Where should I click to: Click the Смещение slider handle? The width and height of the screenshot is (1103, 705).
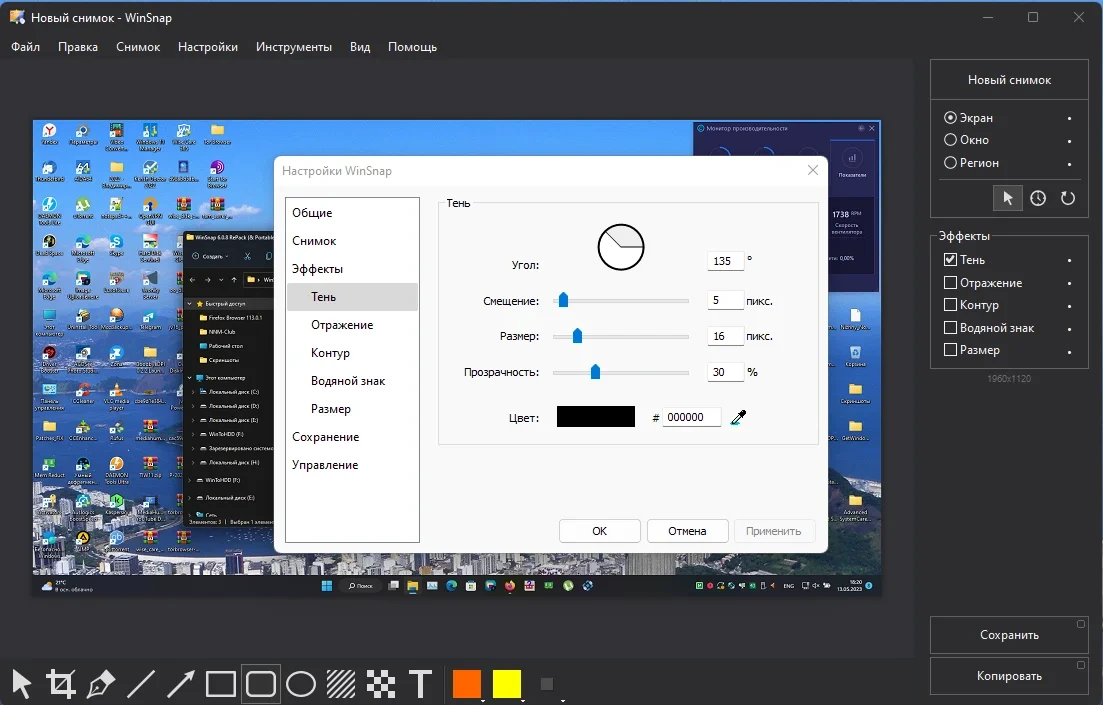[x=563, y=300]
